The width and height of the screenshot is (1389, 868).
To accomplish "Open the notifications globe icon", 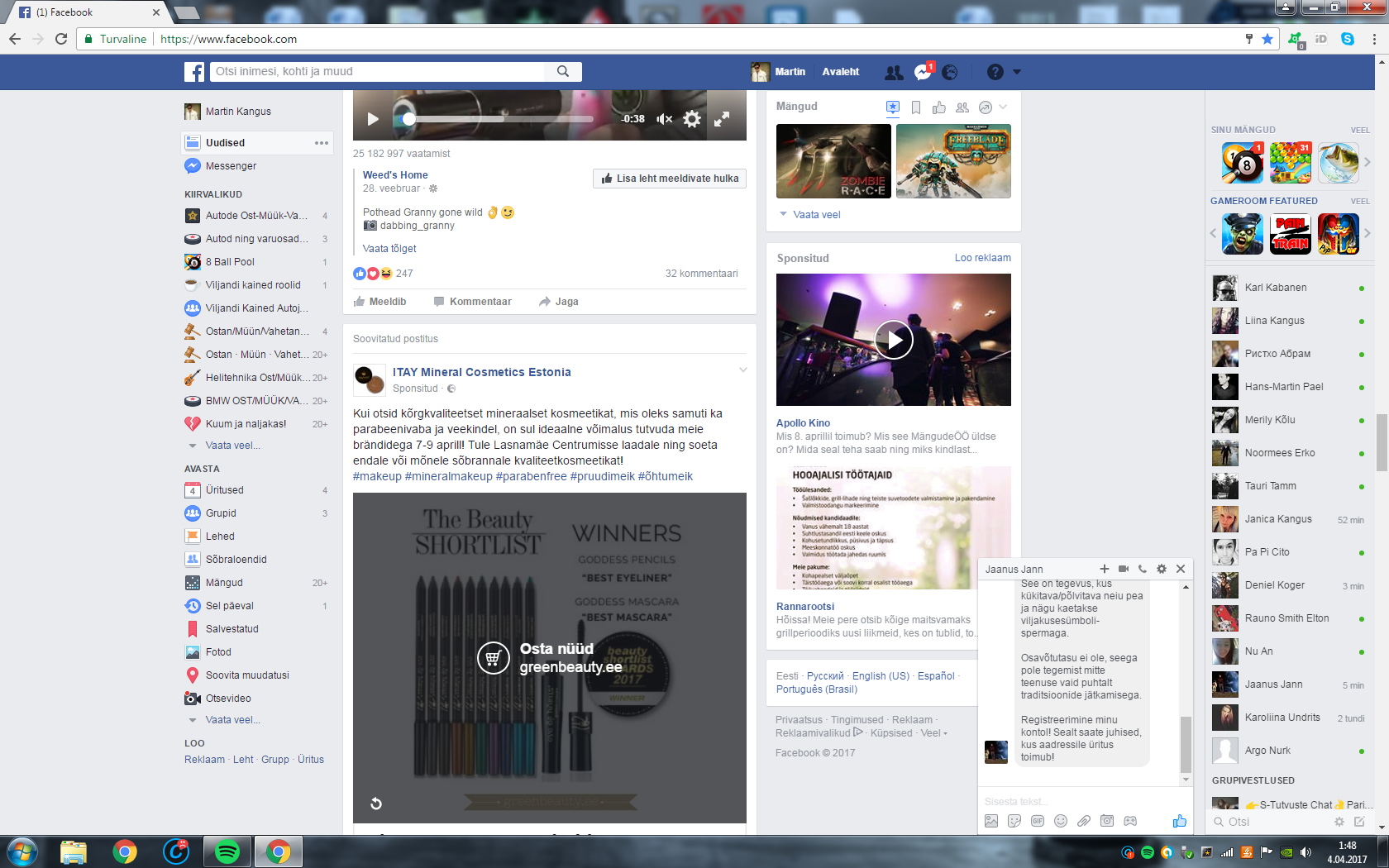I will pos(950,73).
